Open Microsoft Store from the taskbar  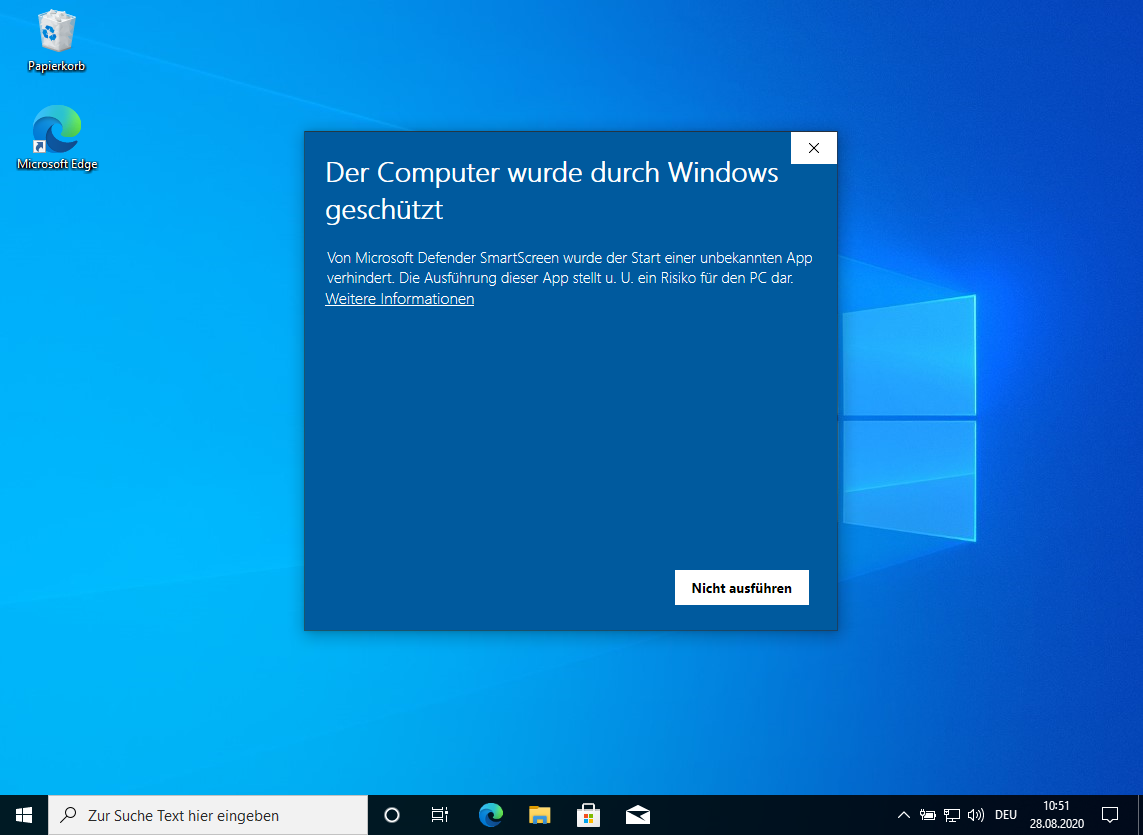[589, 815]
